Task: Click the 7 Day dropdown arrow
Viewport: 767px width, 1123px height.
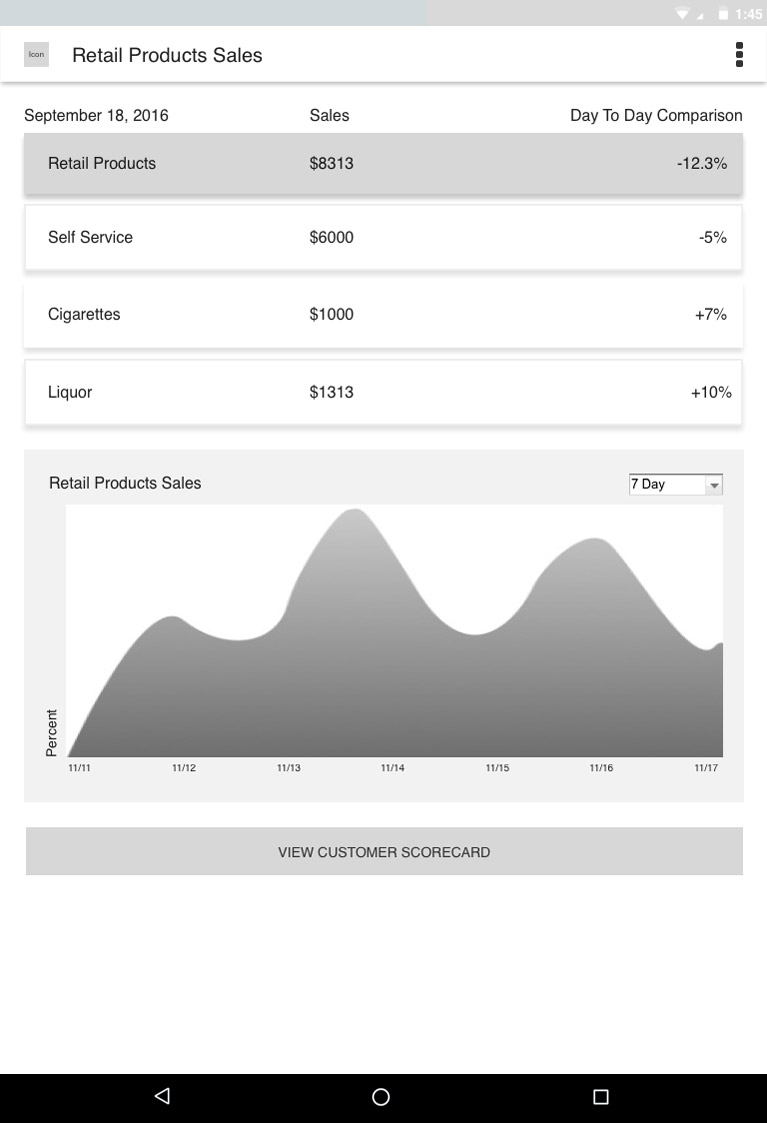Action: click(x=714, y=485)
